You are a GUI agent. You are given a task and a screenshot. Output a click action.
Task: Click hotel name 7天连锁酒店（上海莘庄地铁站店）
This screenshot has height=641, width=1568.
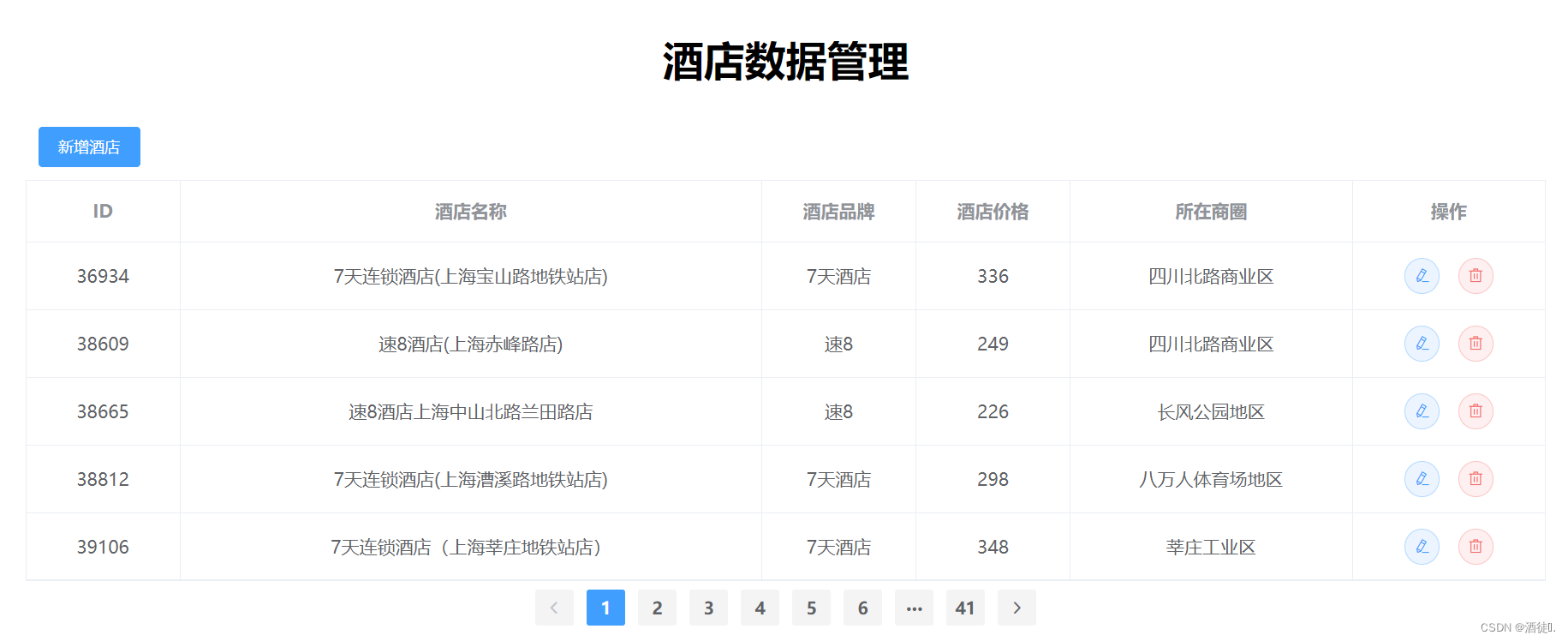467,547
